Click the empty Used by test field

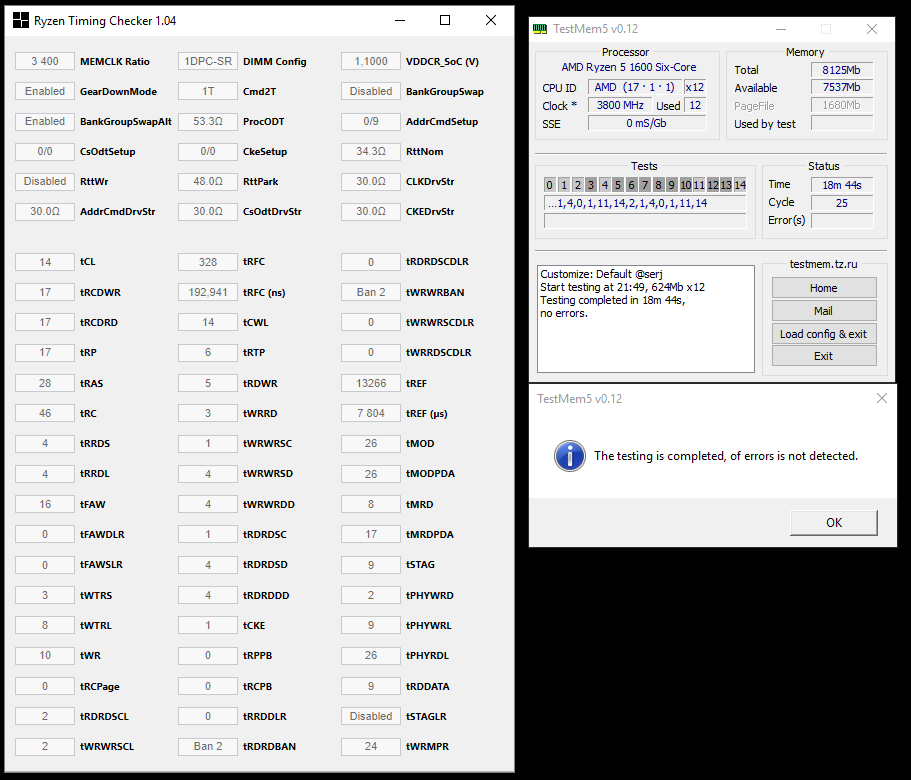click(841, 123)
